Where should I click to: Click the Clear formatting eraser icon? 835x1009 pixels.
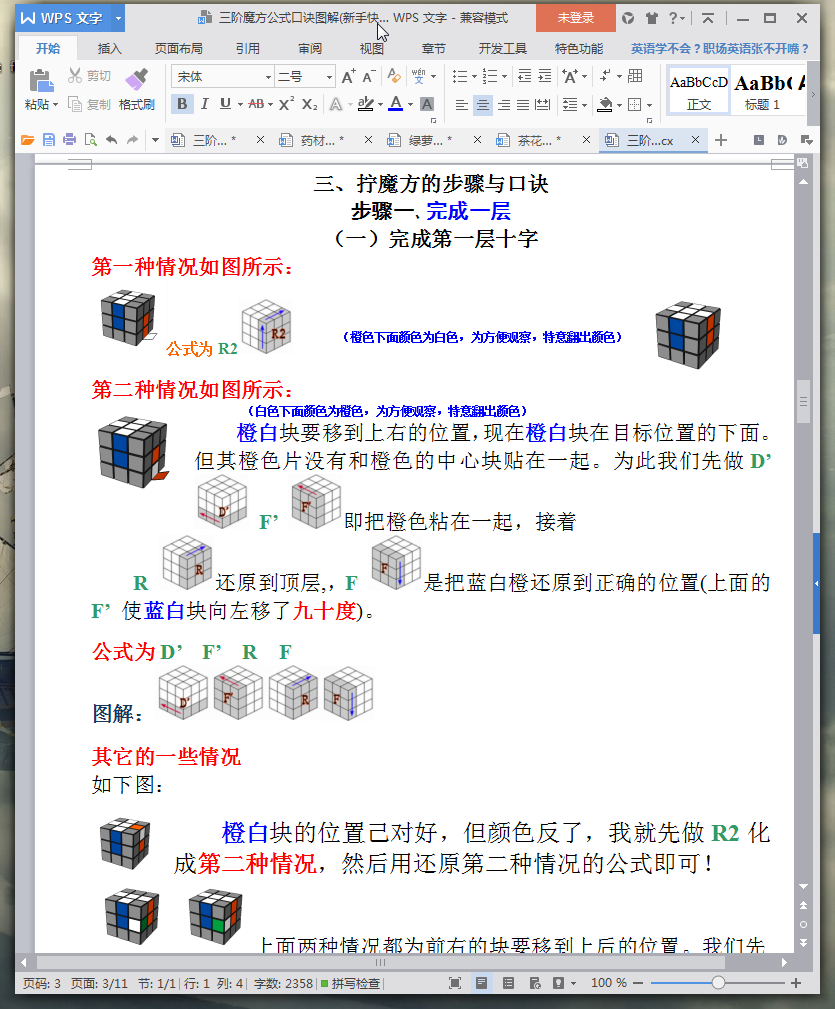(x=394, y=77)
